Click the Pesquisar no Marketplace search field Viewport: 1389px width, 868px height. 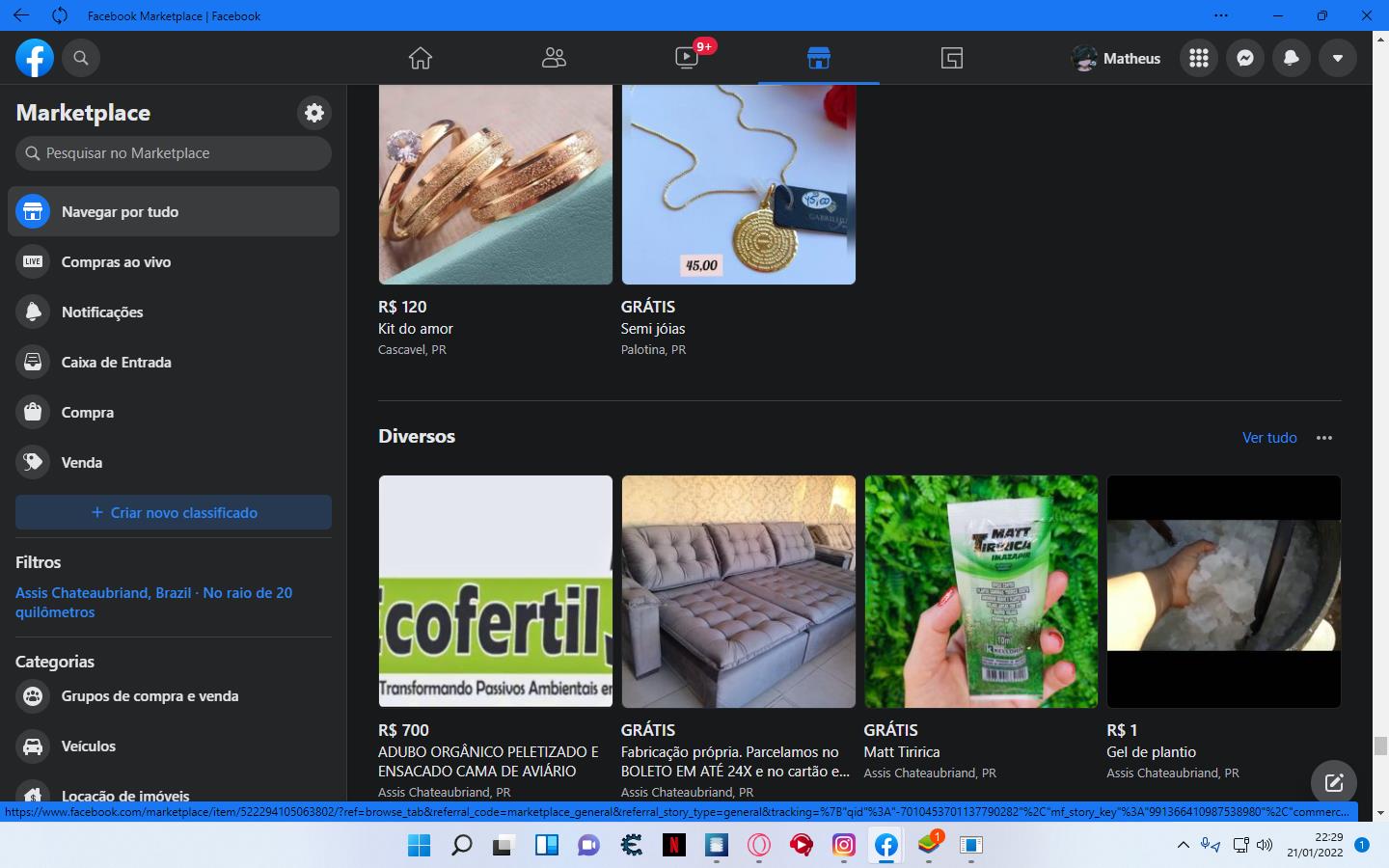[x=174, y=153]
